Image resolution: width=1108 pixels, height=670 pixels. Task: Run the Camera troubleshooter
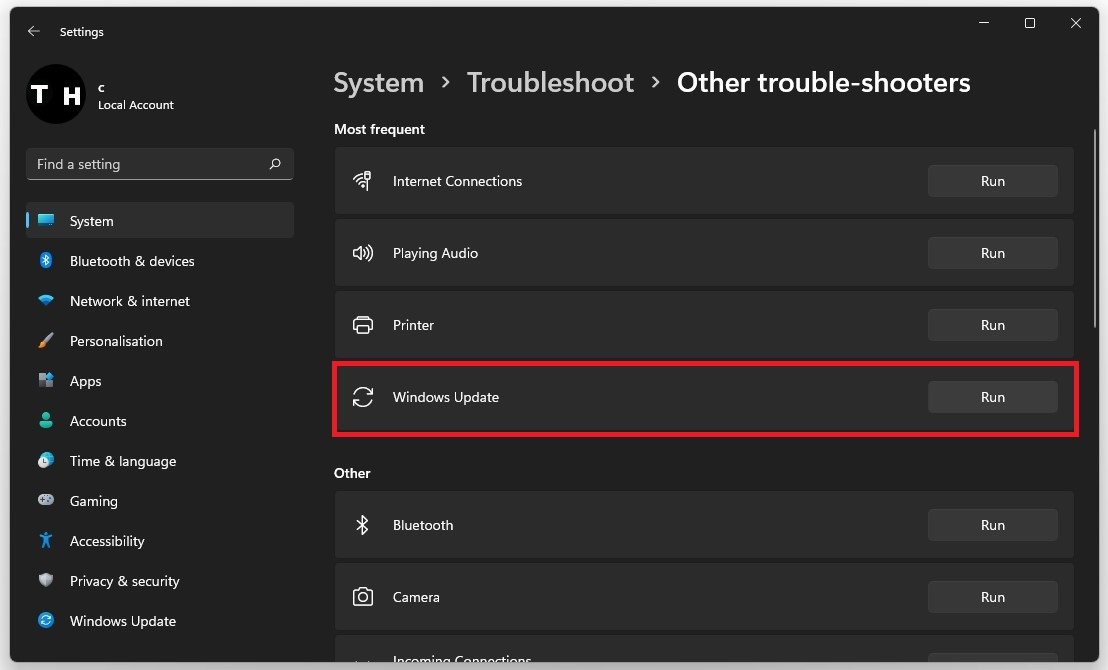pyautogui.click(x=993, y=597)
